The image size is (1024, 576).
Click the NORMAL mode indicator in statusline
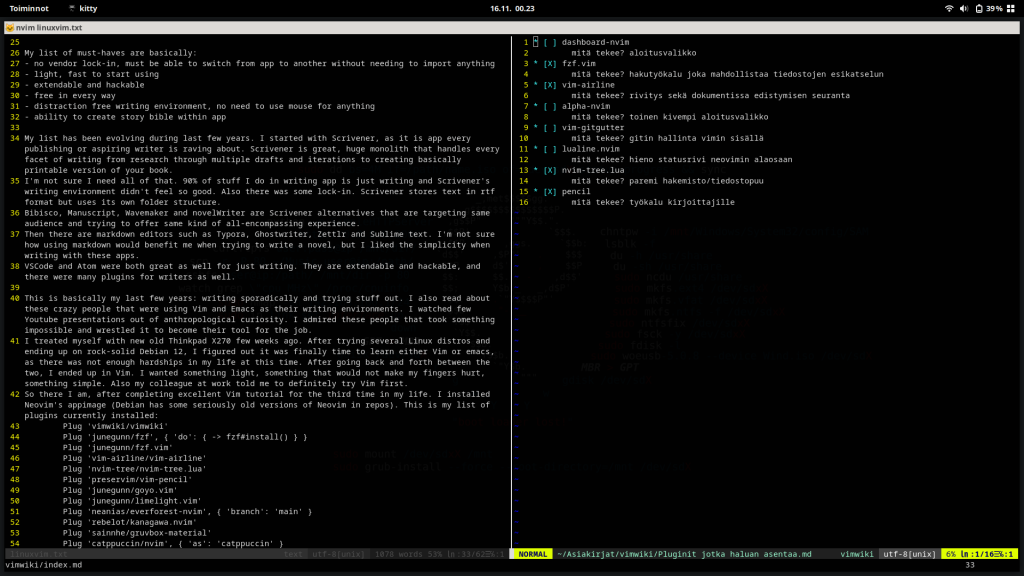[533, 553]
